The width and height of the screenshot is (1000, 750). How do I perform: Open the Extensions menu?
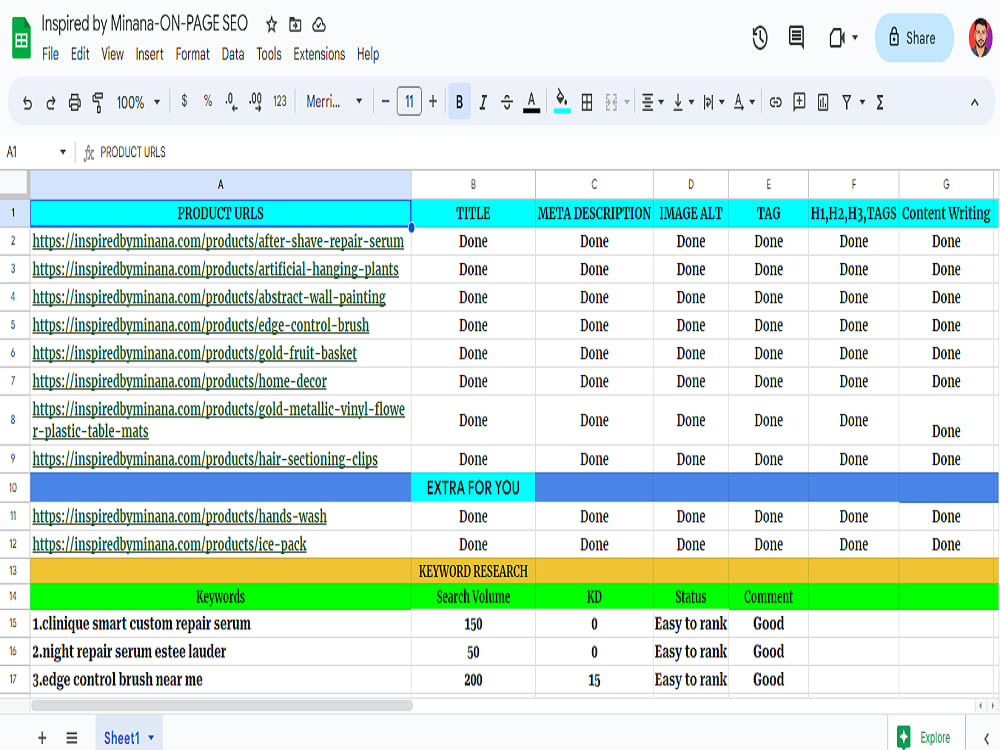point(319,54)
